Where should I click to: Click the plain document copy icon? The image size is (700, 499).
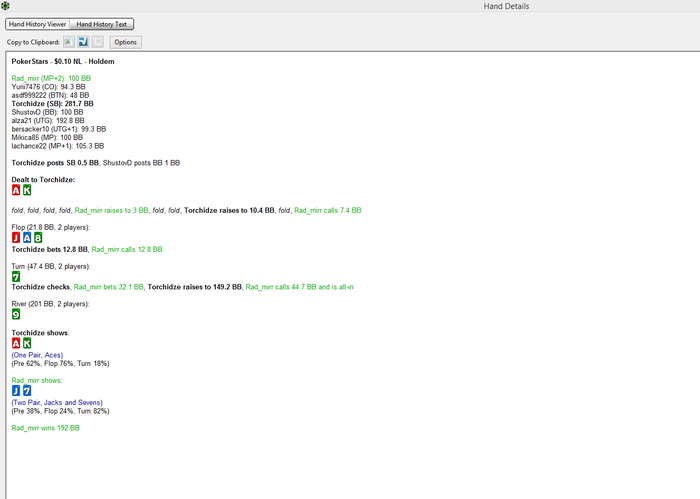click(98, 42)
